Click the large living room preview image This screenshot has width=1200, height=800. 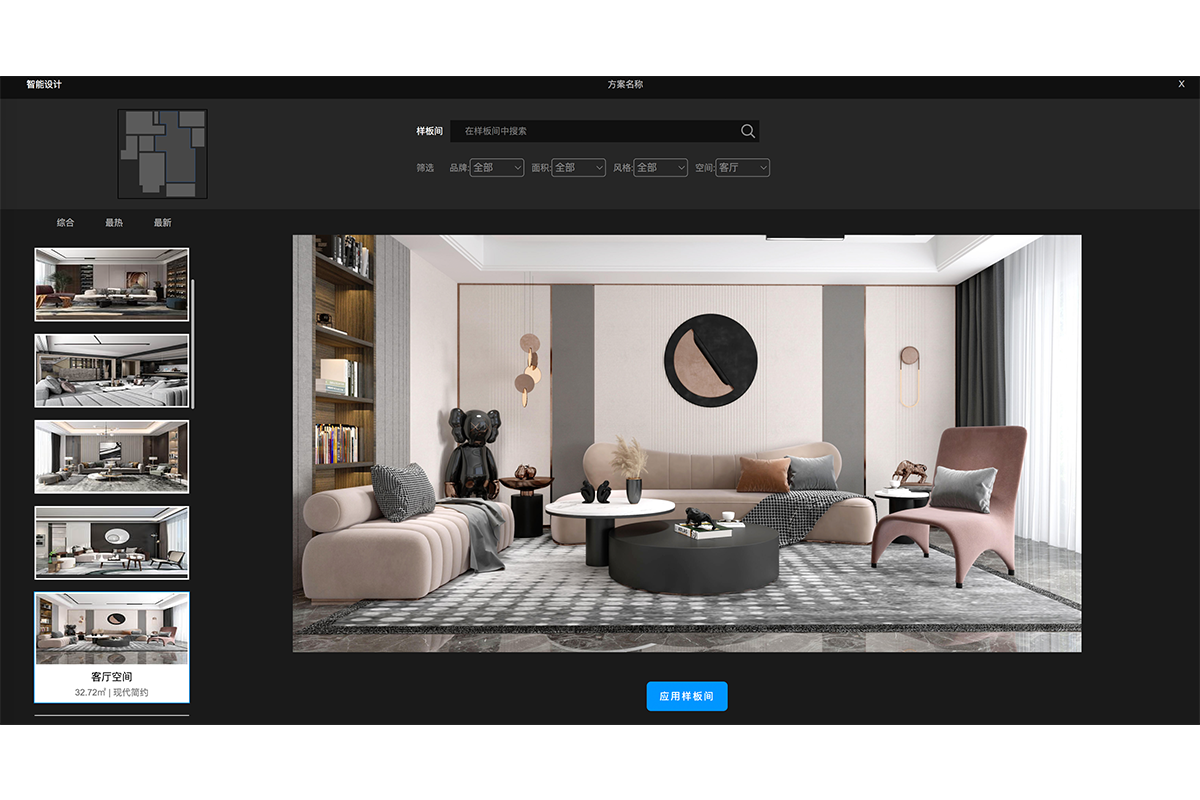686,443
